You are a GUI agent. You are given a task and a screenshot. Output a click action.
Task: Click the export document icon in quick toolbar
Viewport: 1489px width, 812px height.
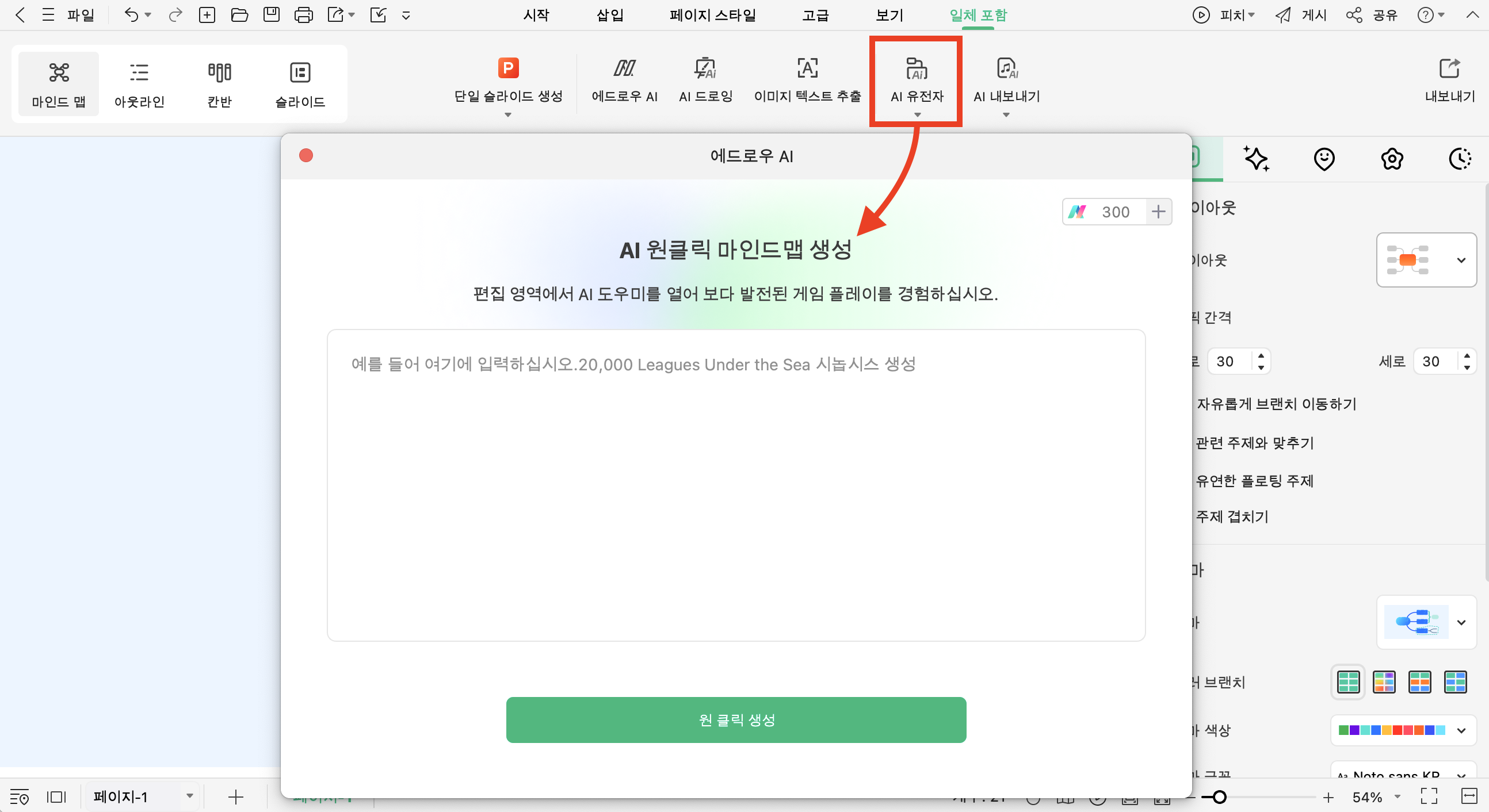[x=335, y=15]
